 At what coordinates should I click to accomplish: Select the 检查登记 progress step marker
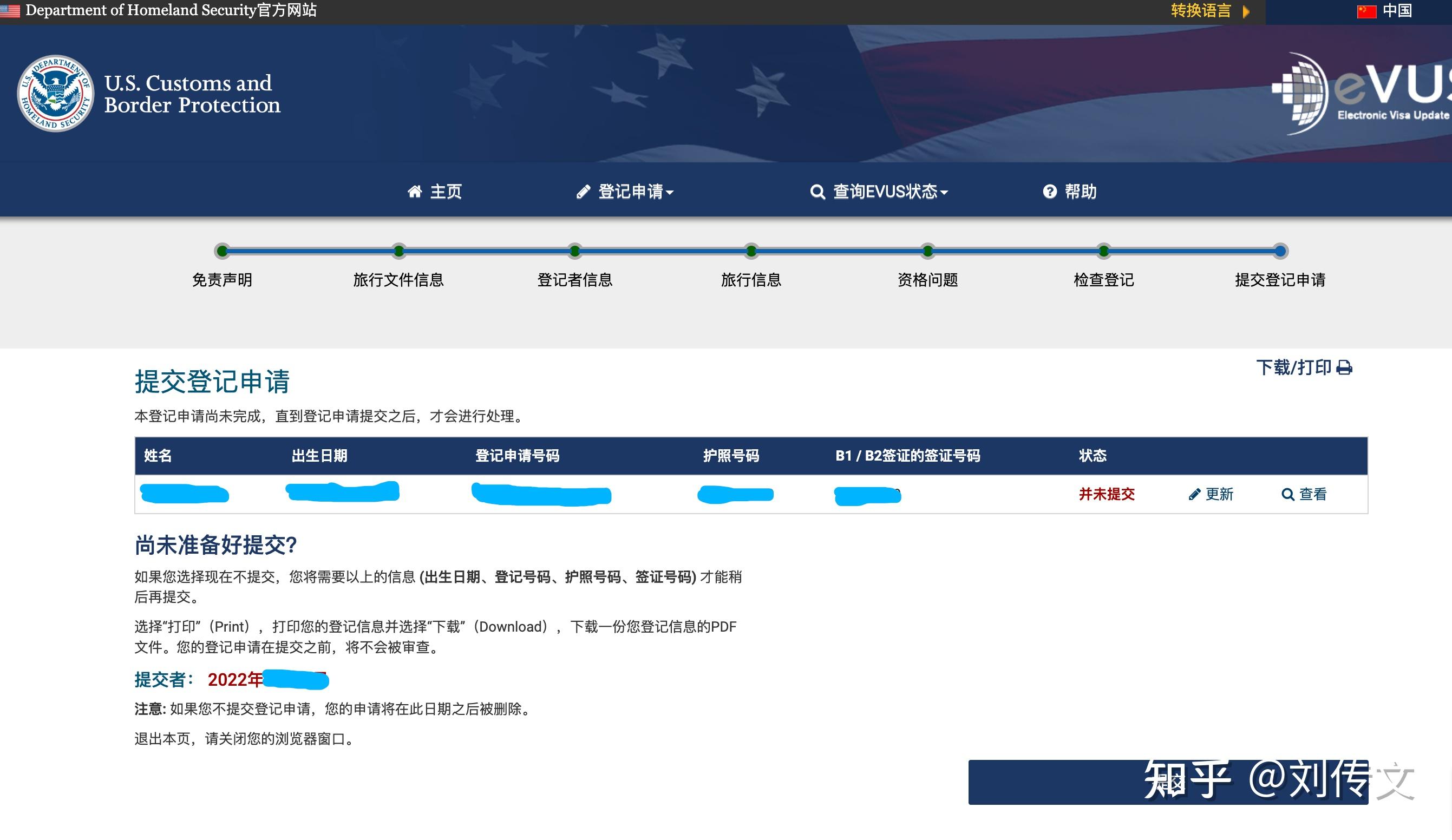tap(1103, 251)
